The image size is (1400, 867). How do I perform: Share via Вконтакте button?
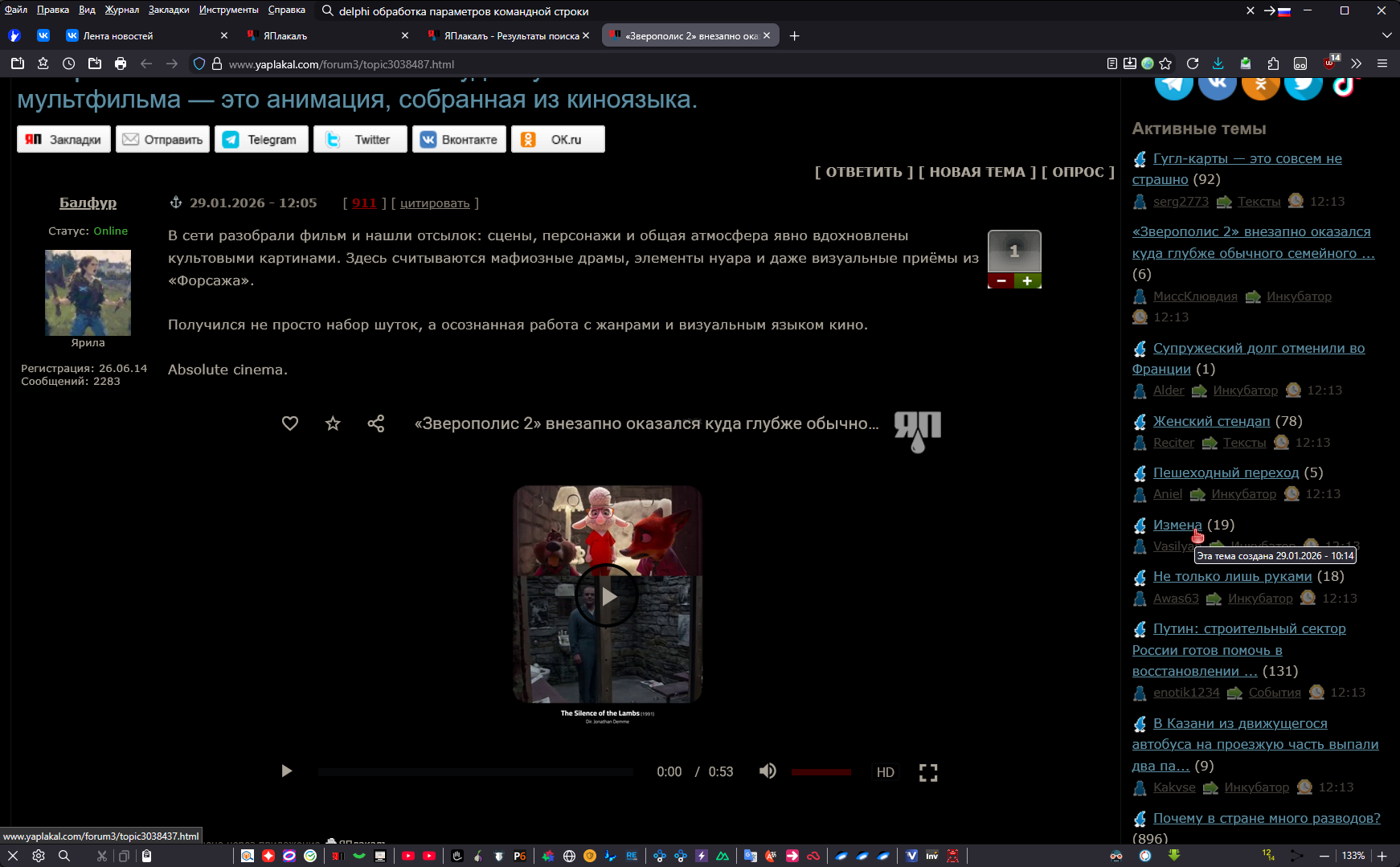459,139
